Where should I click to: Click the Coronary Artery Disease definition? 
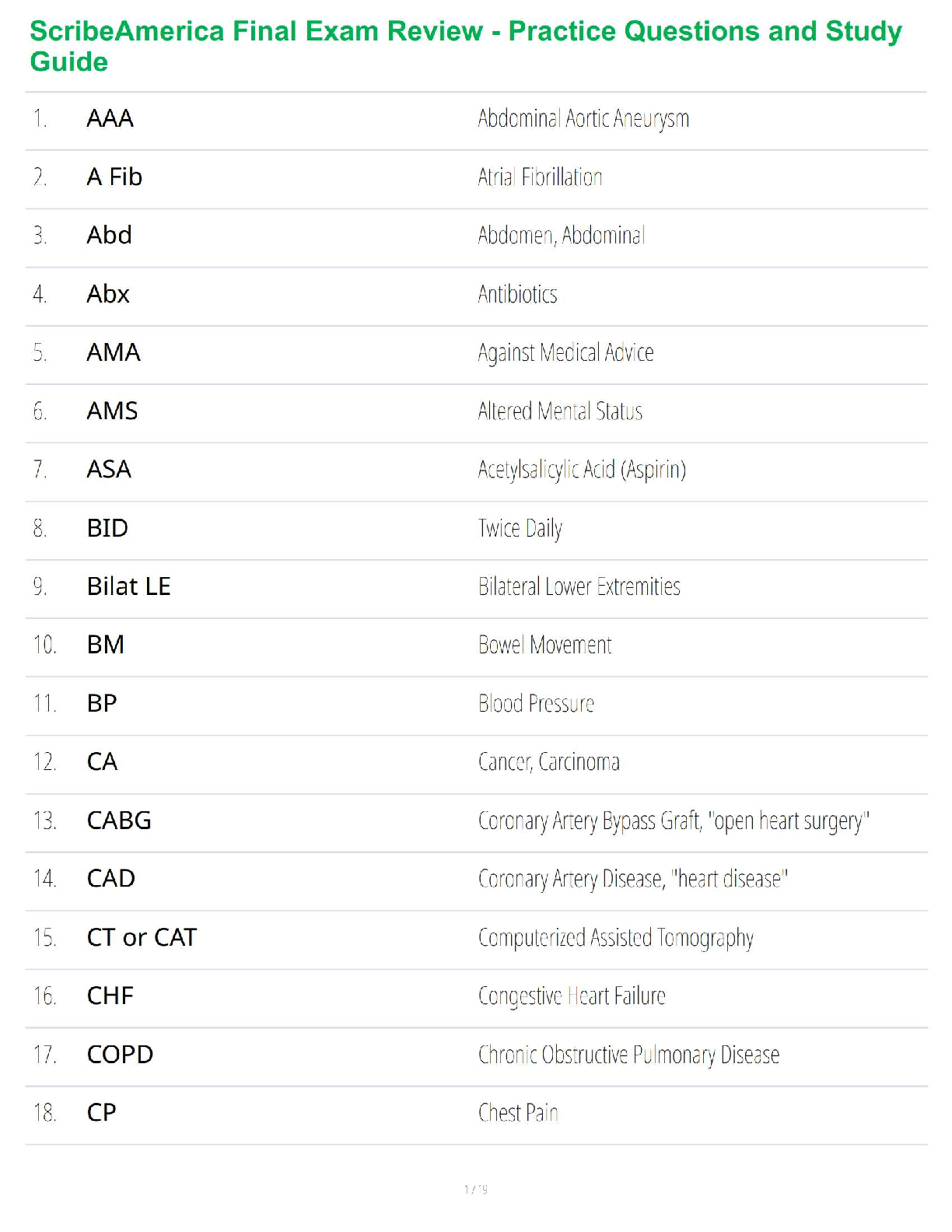coord(632,879)
